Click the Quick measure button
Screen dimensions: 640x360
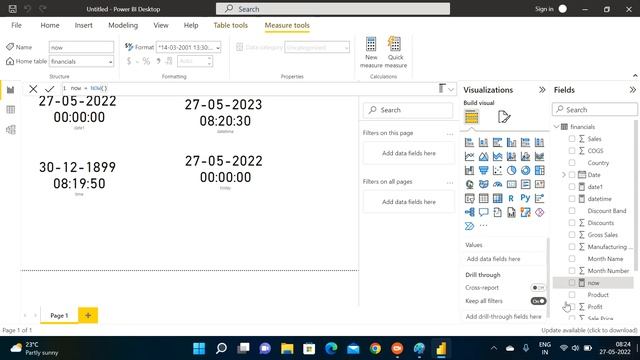[x=396, y=52]
